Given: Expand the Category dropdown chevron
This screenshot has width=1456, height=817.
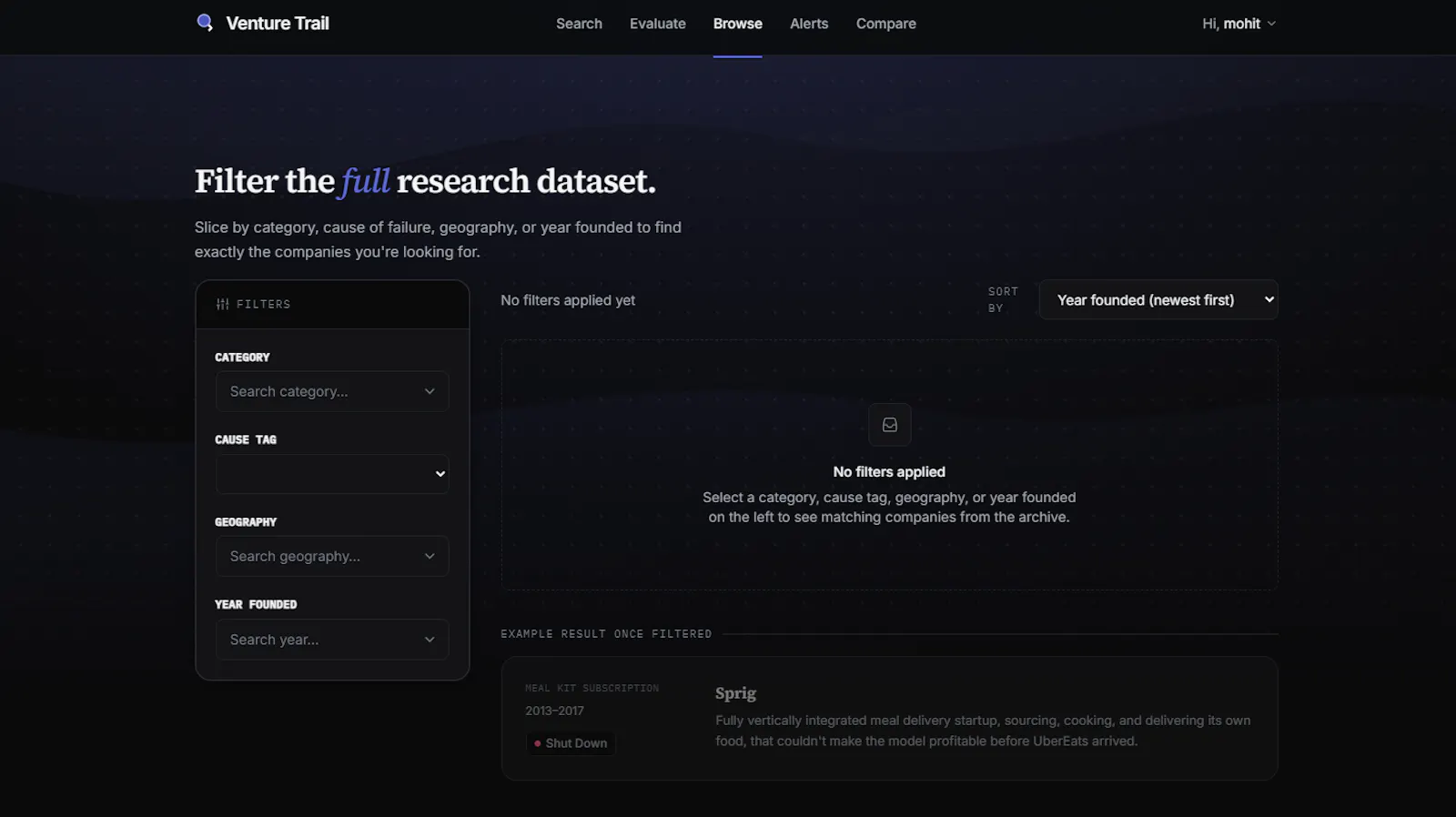Looking at the screenshot, I should pos(430,391).
